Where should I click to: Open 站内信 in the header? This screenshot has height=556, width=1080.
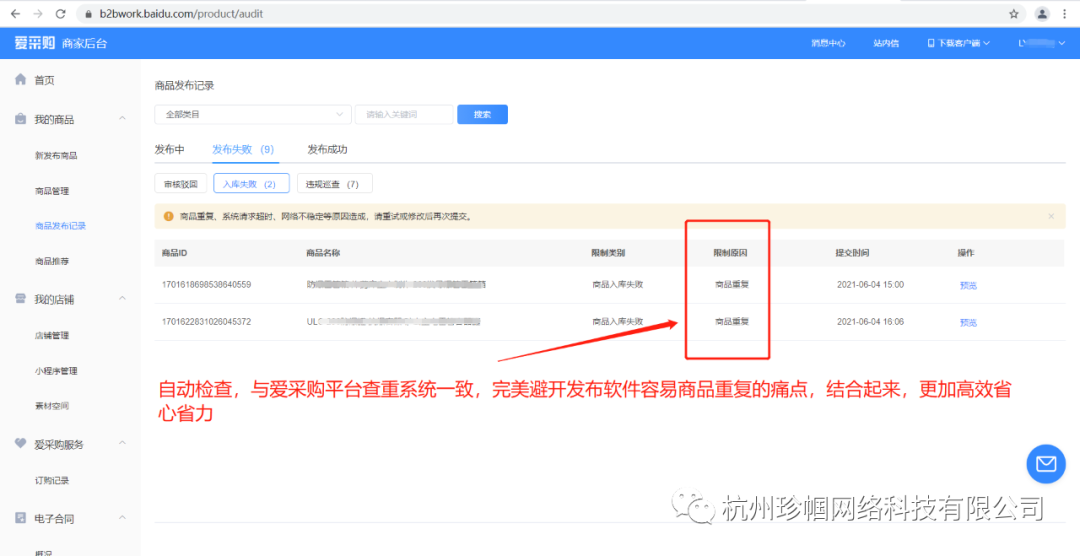pos(886,43)
